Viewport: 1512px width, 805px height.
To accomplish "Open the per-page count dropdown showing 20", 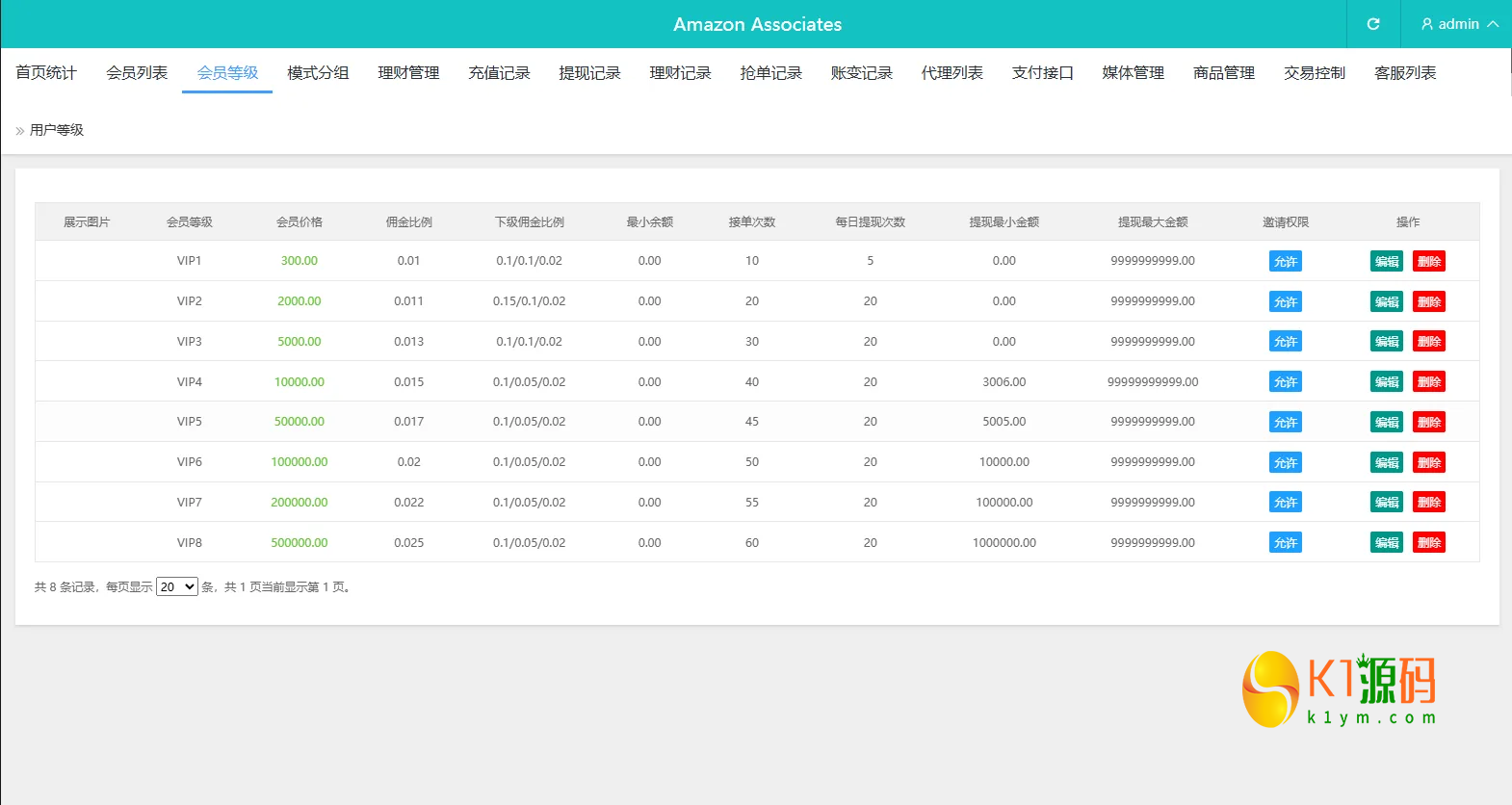I will tap(177, 586).
